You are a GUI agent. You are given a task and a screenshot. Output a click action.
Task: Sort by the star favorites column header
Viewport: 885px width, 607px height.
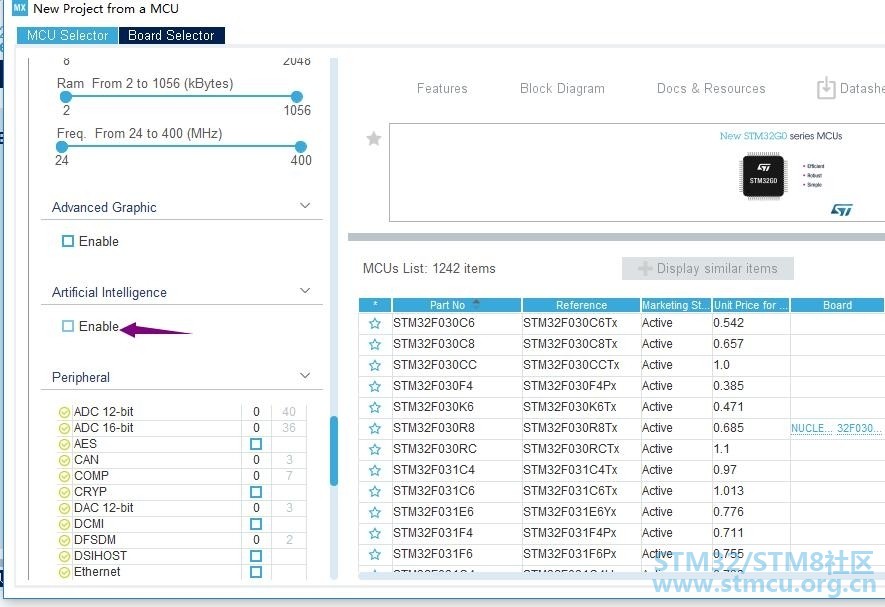[x=375, y=305]
